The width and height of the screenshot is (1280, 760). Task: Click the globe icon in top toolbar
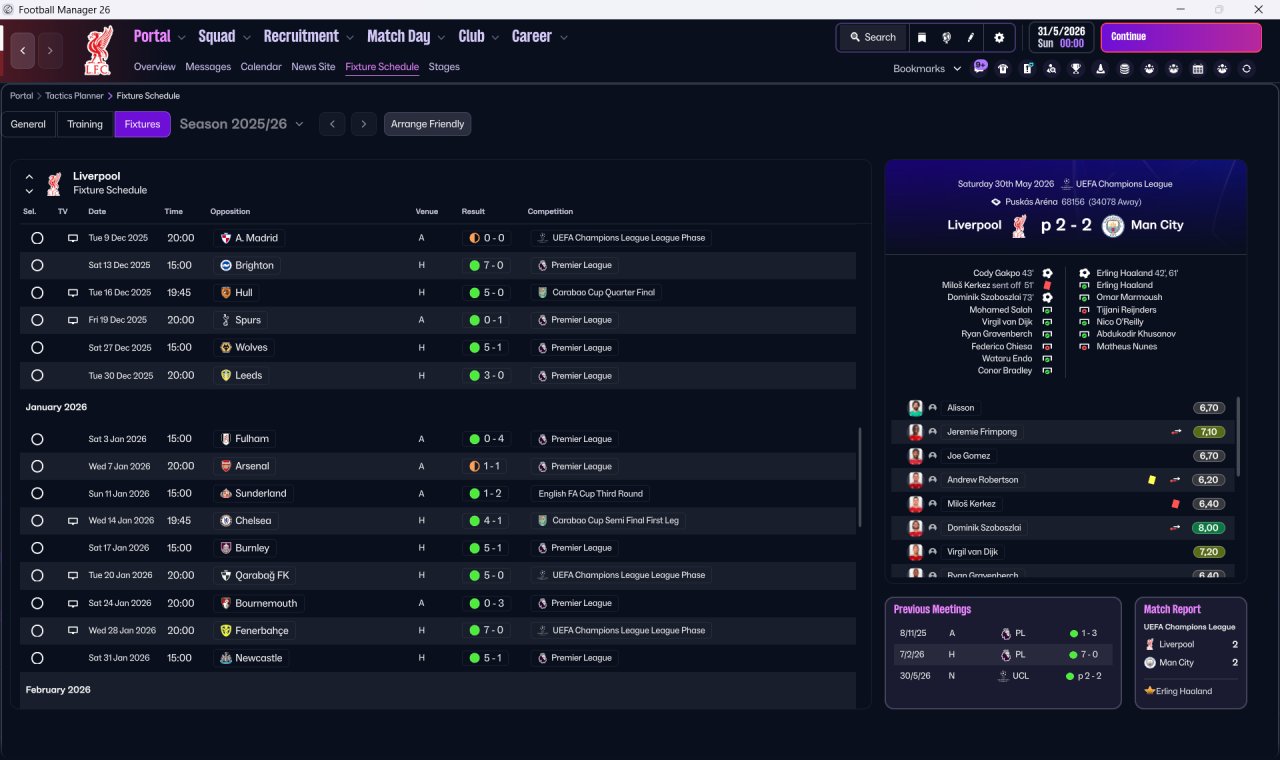[x=946, y=37]
